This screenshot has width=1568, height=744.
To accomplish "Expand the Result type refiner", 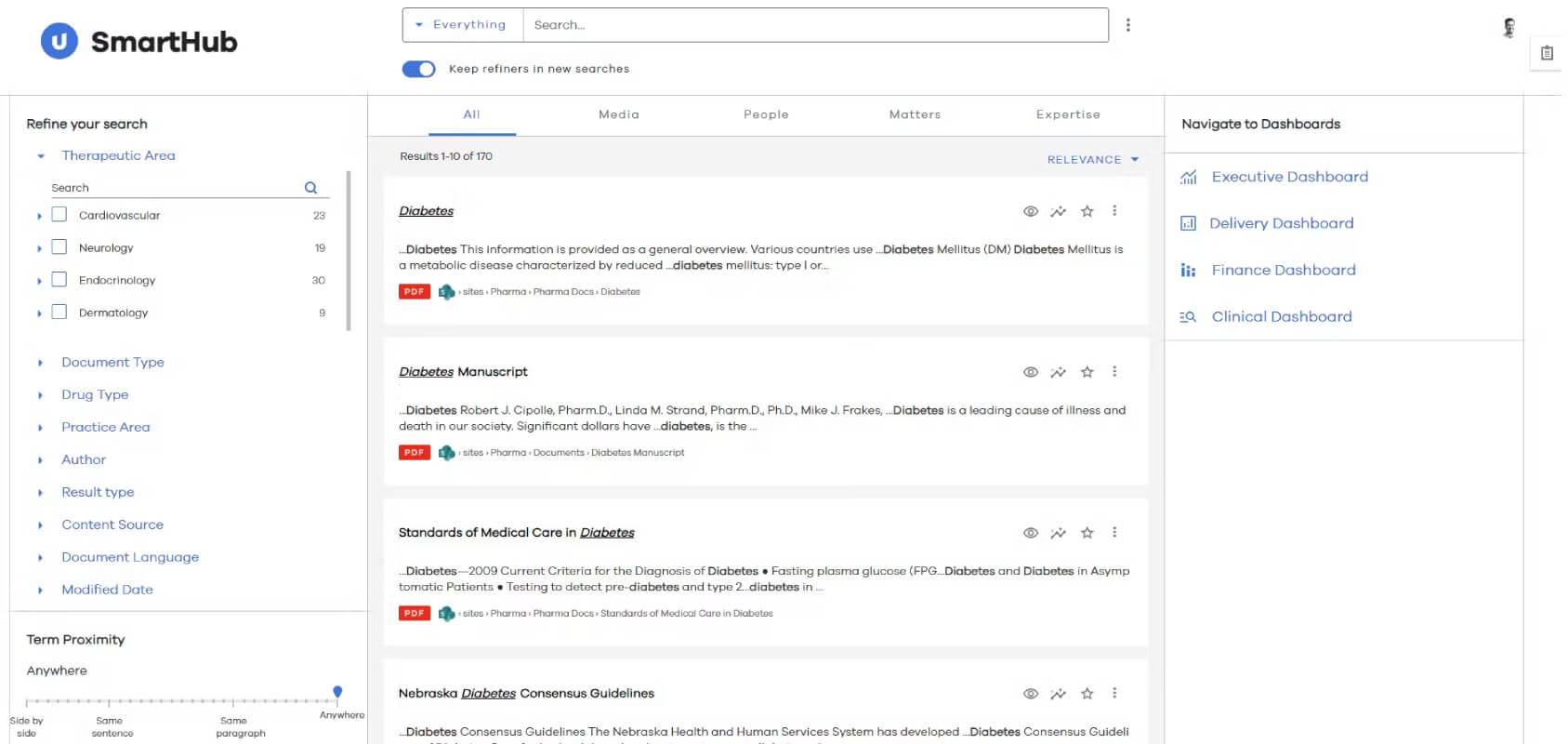I will (40, 493).
